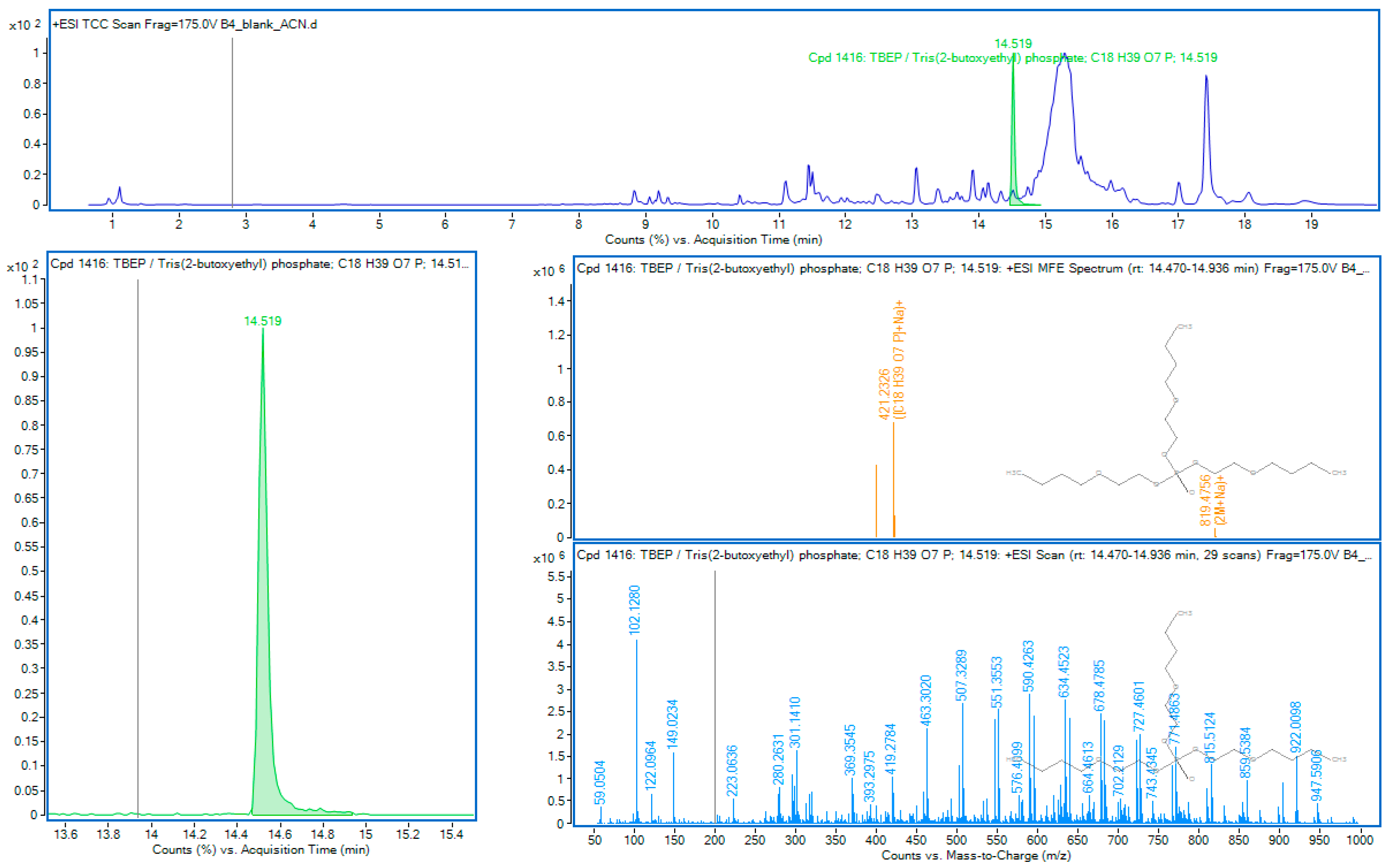This screenshot has height=868, width=1388.
Task: Click the 'Counts vs. Mass-to-Charge (m/z)' axis label
Action: coord(976,855)
